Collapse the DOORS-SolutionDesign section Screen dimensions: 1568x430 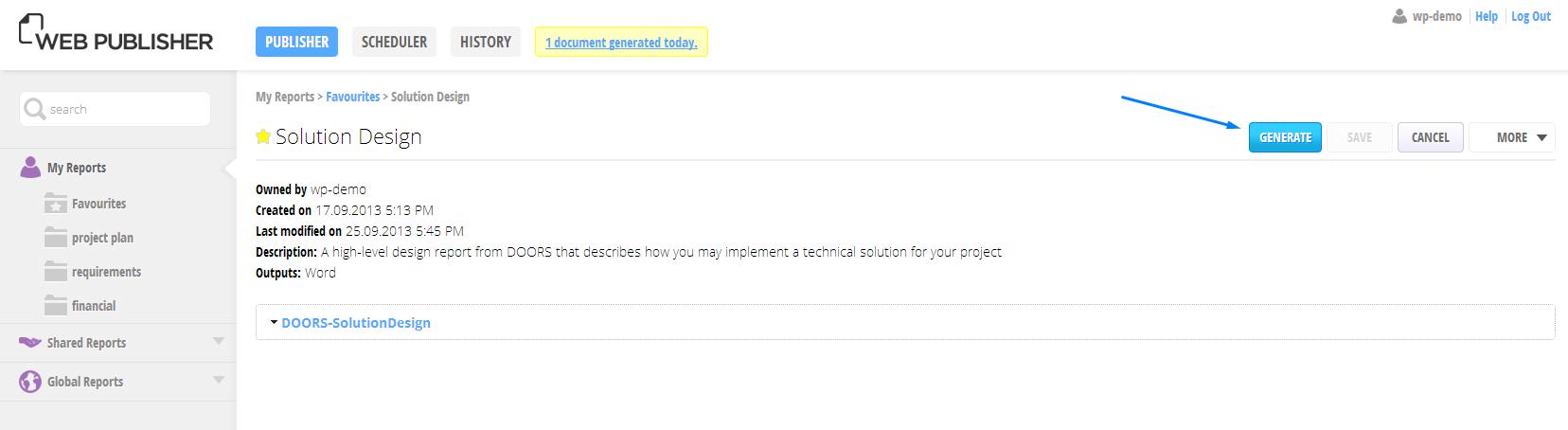click(274, 322)
